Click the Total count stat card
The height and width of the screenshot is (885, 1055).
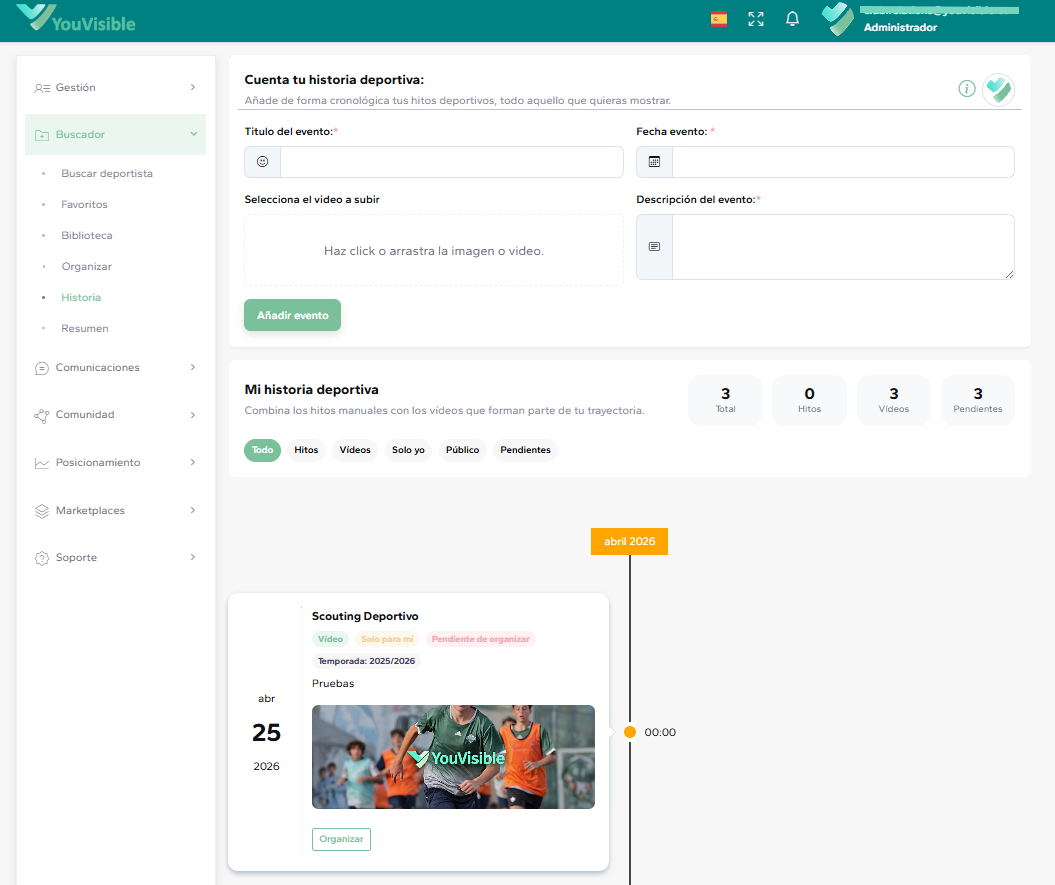tap(725, 400)
